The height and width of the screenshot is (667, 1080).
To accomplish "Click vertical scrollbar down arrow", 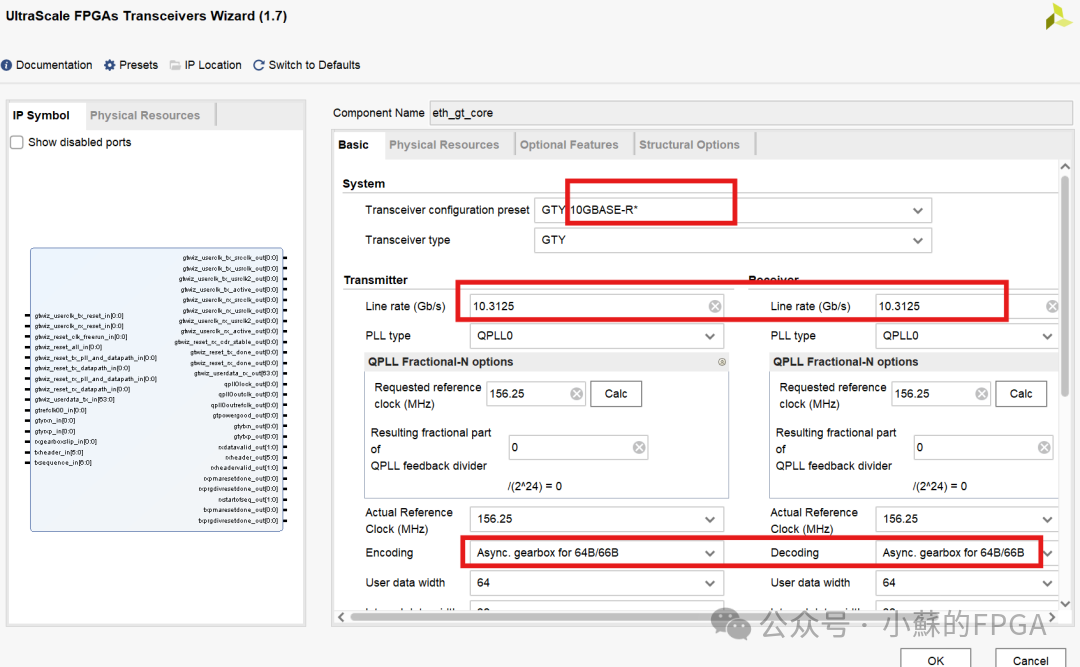I will click(1065, 604).
